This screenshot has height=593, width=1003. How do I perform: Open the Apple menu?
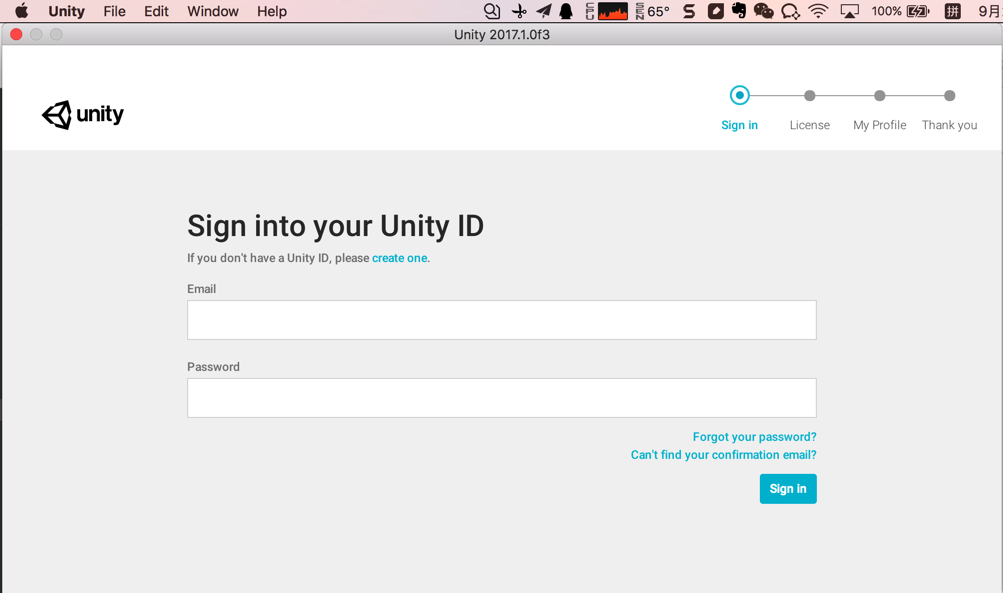tap(22, 11)
